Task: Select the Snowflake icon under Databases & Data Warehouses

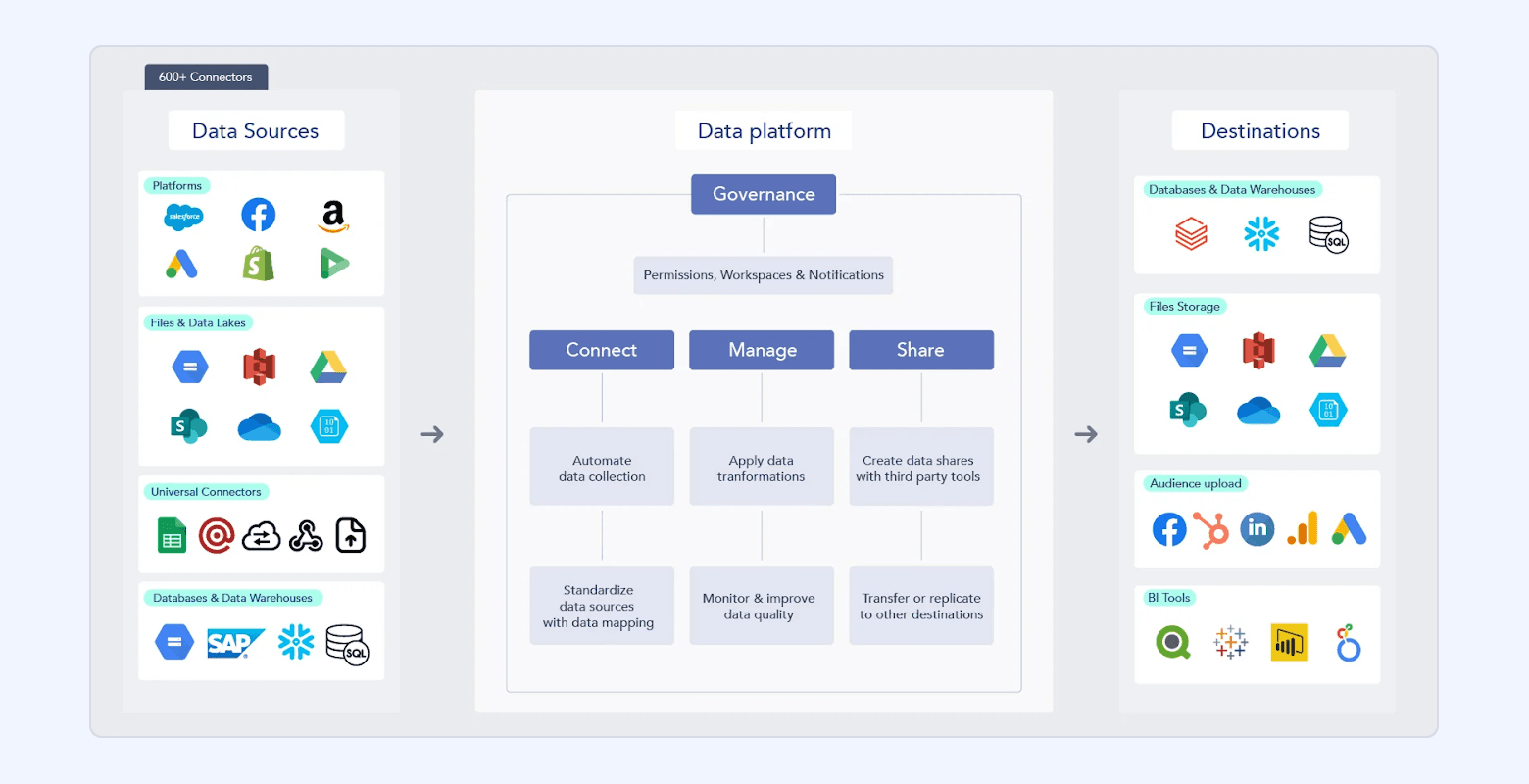Action: click(296, 642)
